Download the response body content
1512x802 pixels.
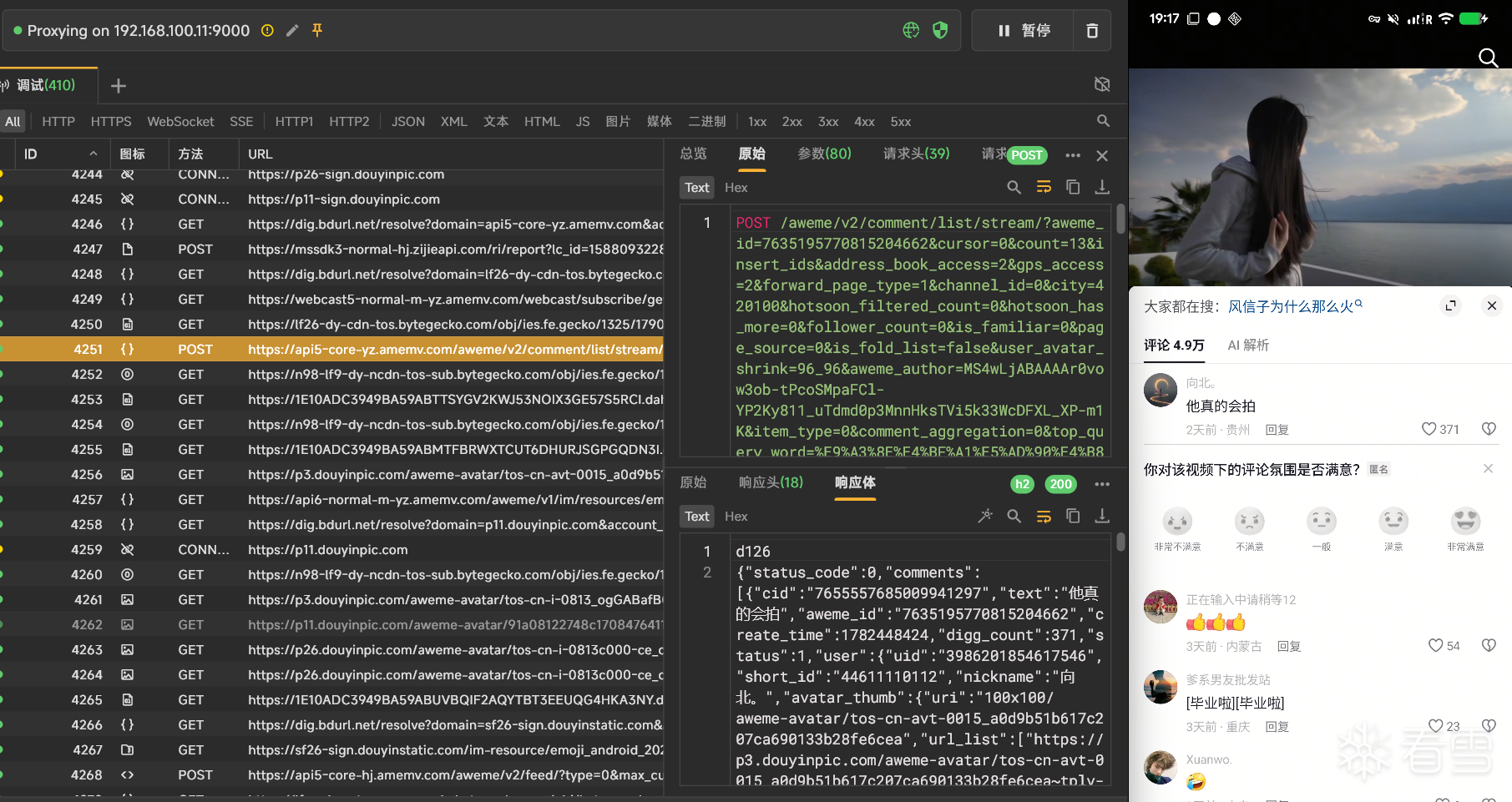click(1102, 517)
